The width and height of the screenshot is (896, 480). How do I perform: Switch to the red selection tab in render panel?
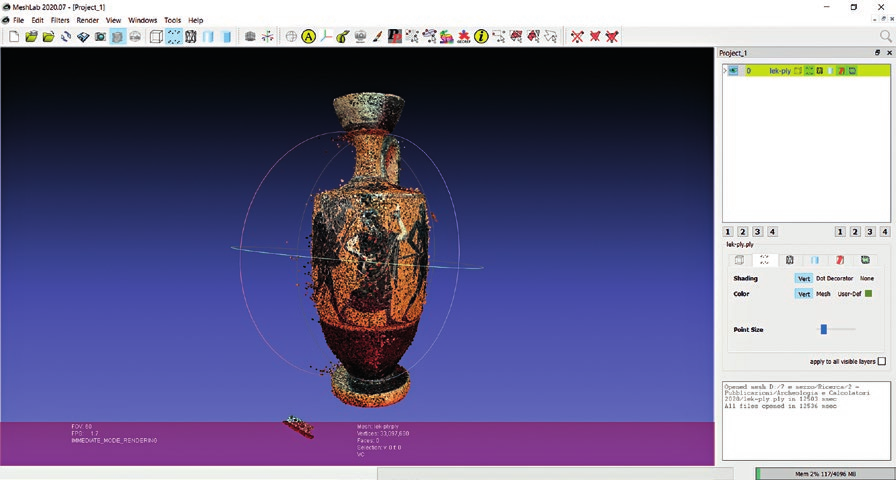[x=840, y=260]
